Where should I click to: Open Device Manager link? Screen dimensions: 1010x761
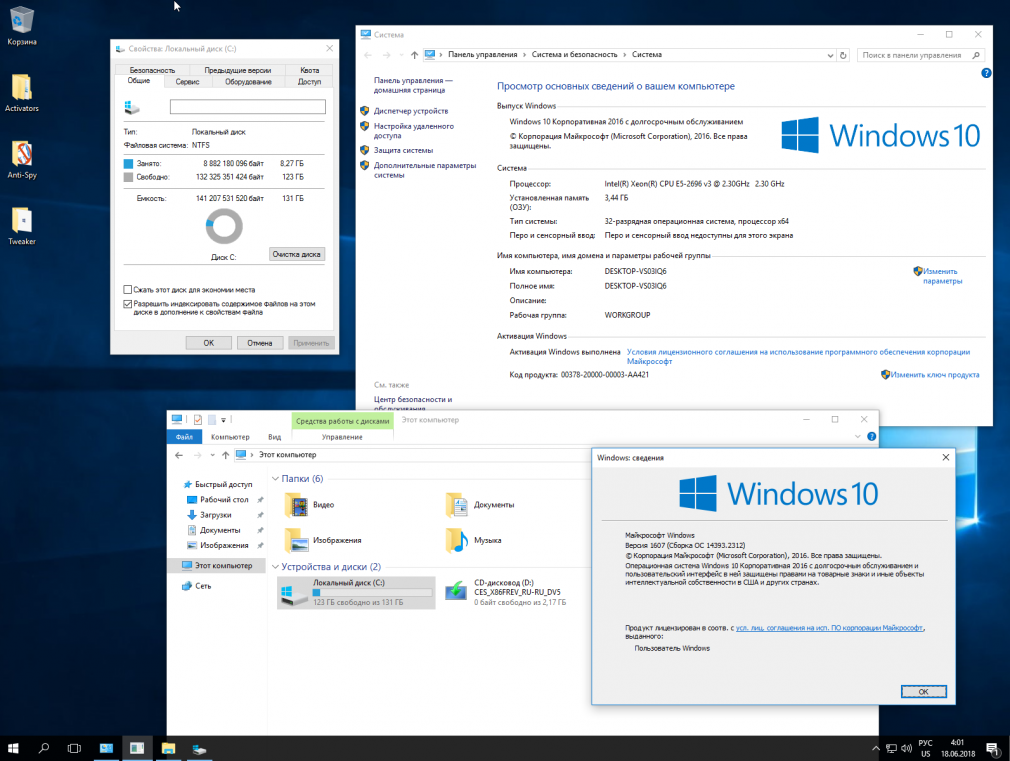click(x=411, y=111)
